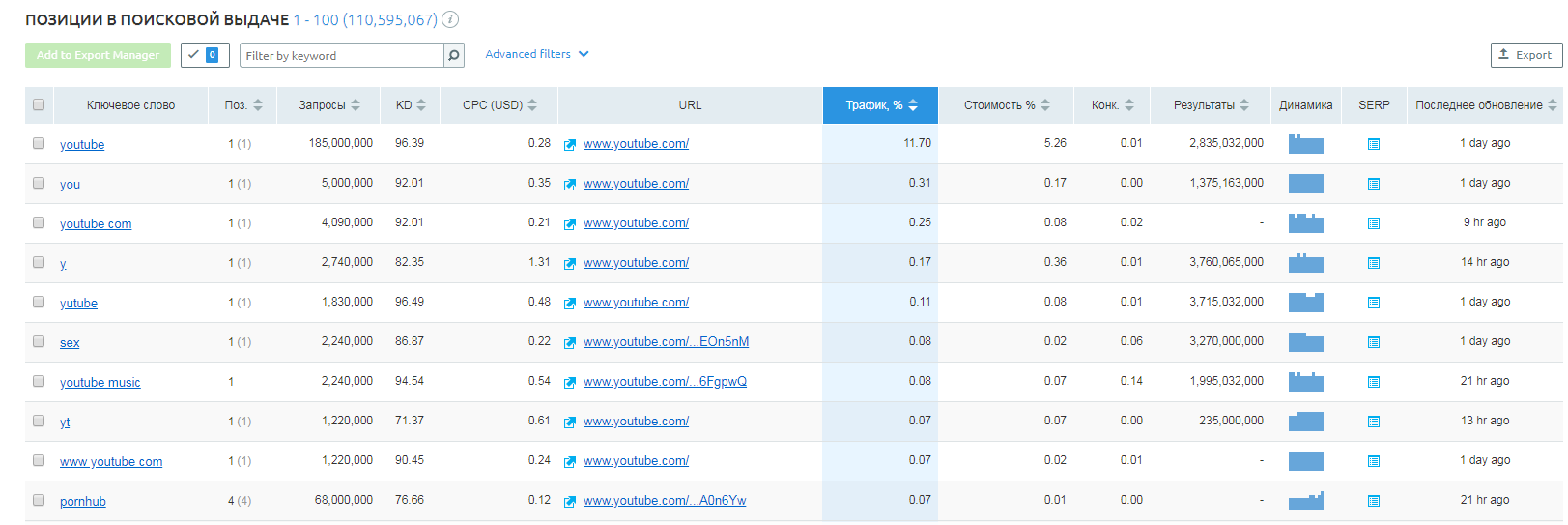View SERP snapshot for 'youtube' keyword

1374,144
